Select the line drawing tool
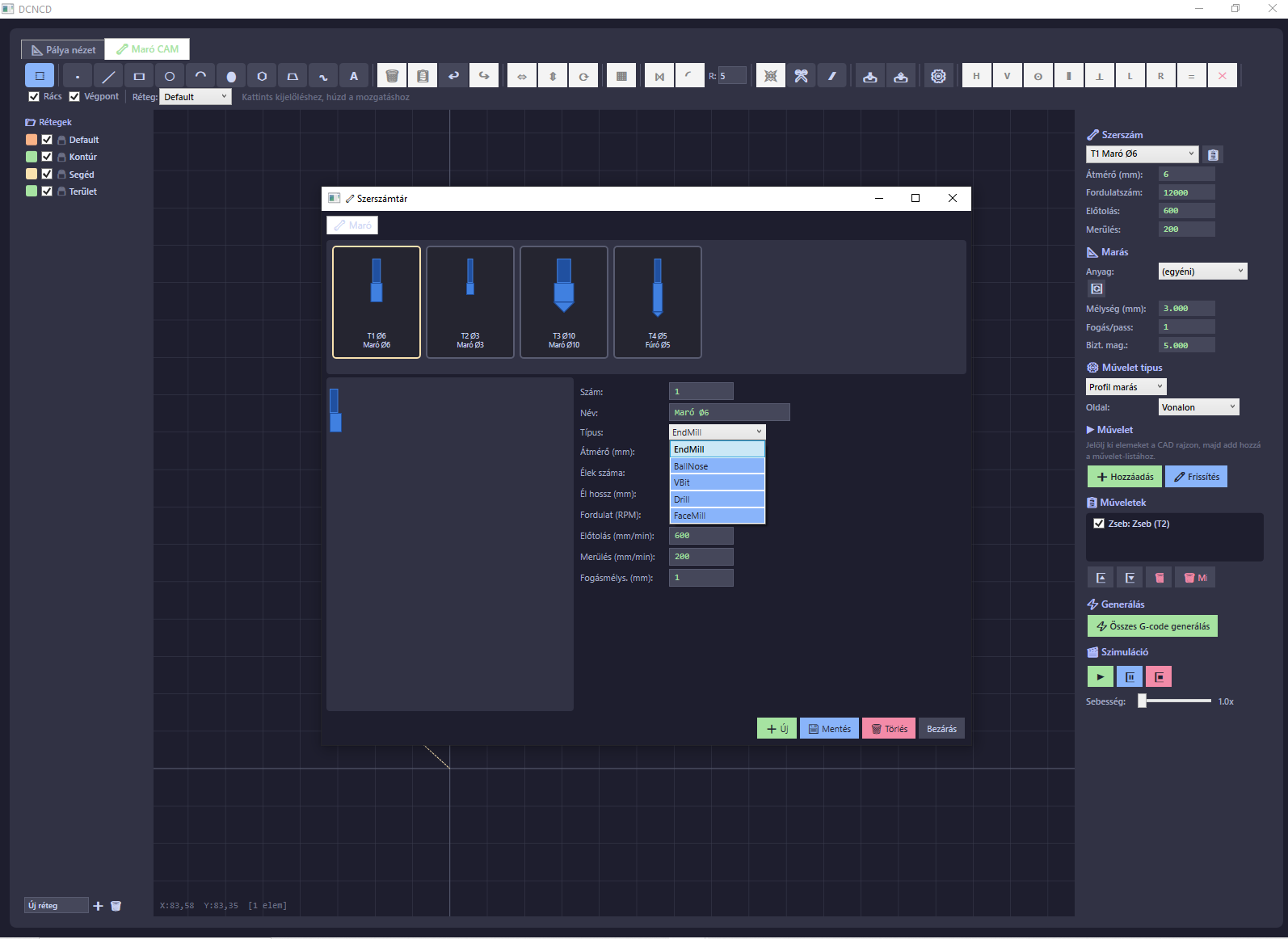Viewport: 1288px width, 939px height. pyautogui.click(x=108, y=76)
